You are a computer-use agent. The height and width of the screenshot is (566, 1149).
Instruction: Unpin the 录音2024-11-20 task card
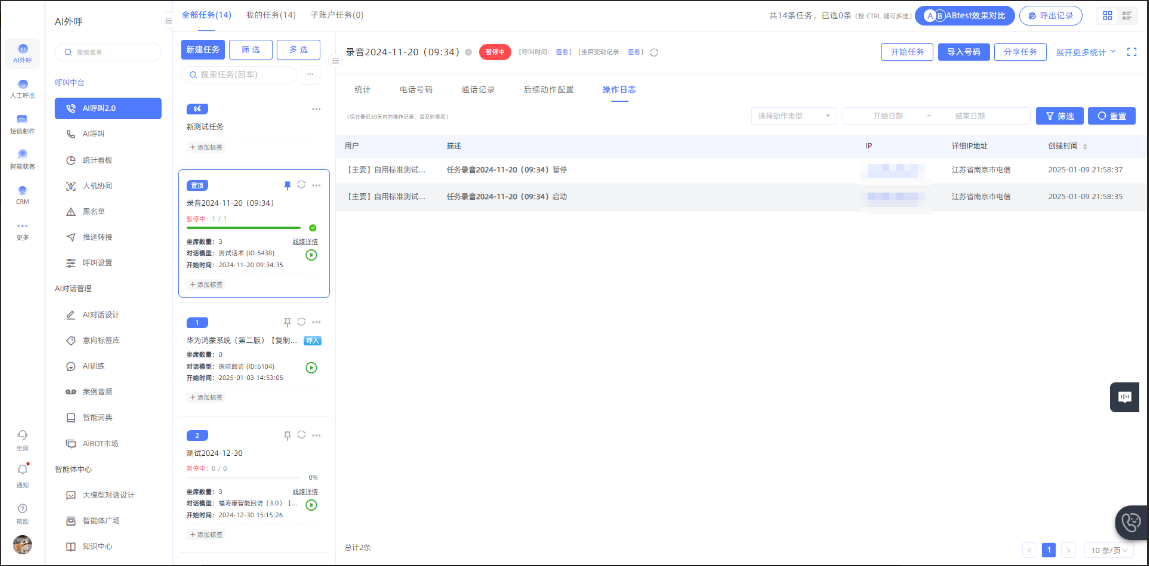click(x=287, y=185)
